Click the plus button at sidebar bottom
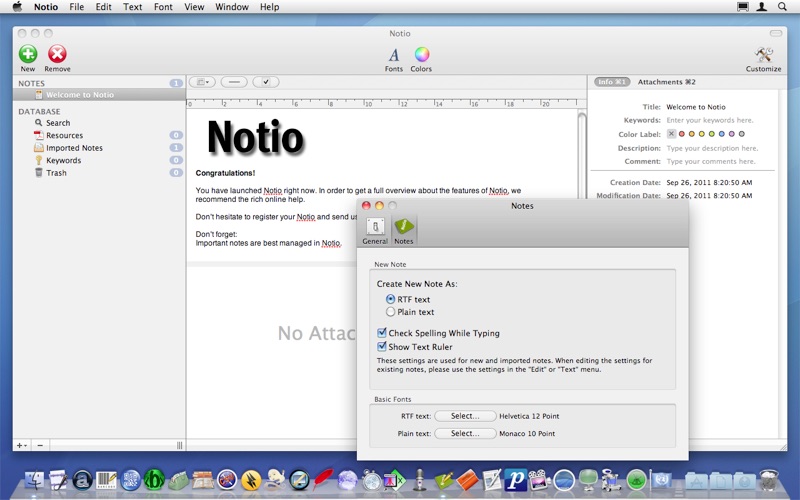800x500 pixels. [x=22, y=445]
